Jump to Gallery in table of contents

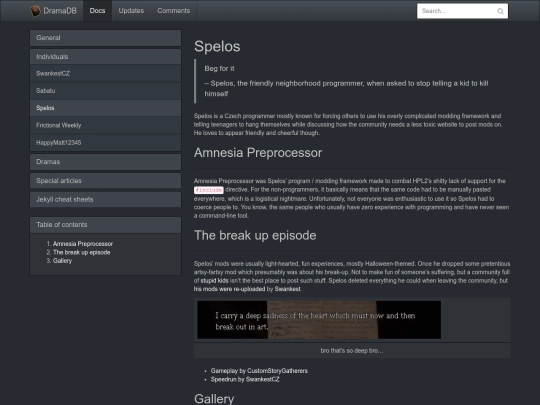62,261
